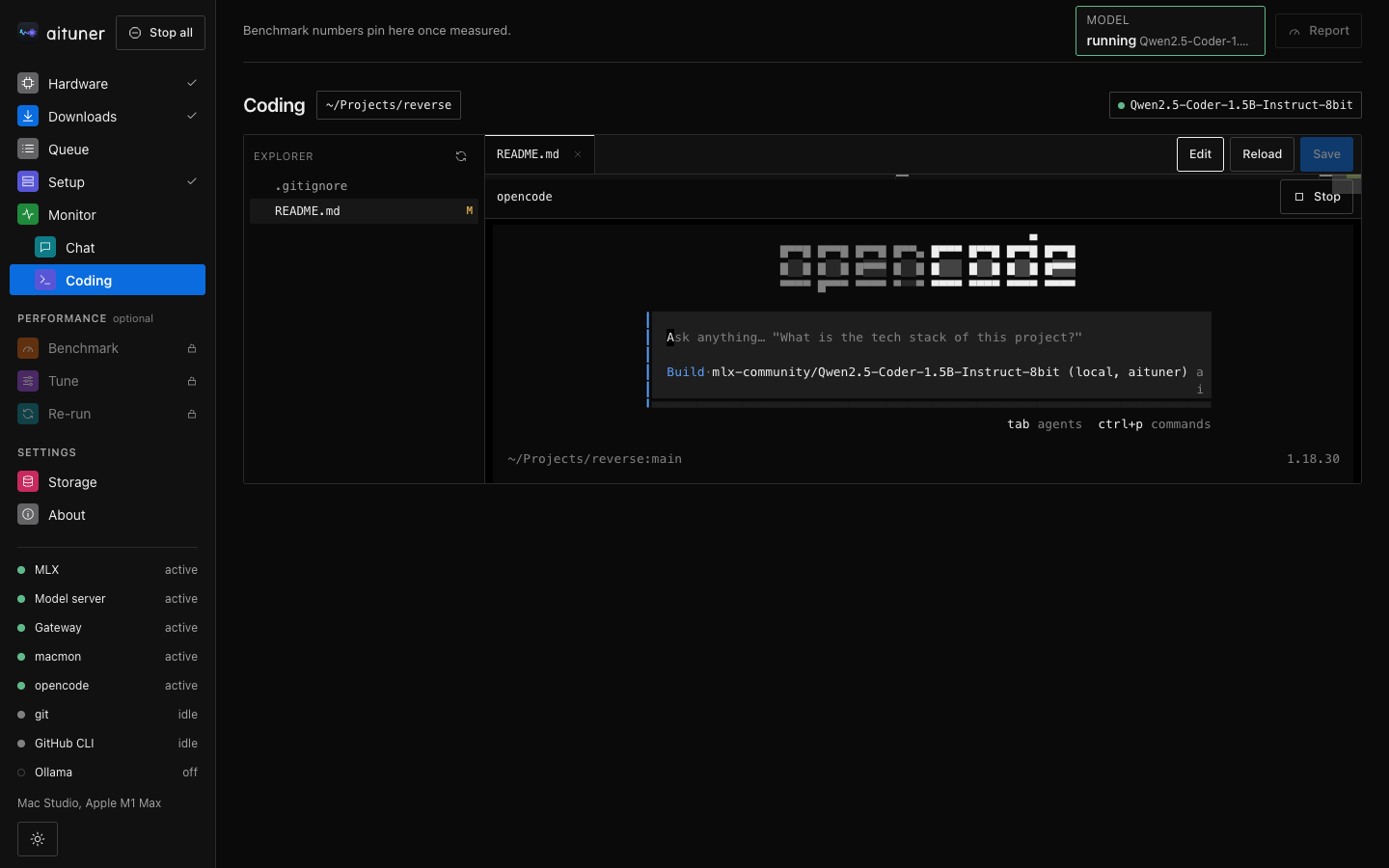Click the modified M badge on README.md
The height and width of the screenshot is (868, 1389).
[x=470, y=211]
